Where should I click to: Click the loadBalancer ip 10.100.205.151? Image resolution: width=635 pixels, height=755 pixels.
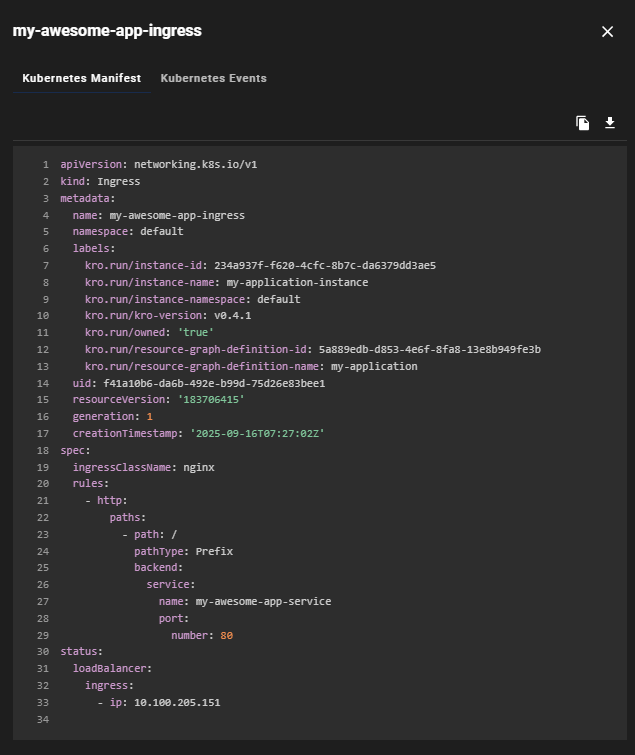(x=177, y=702)
